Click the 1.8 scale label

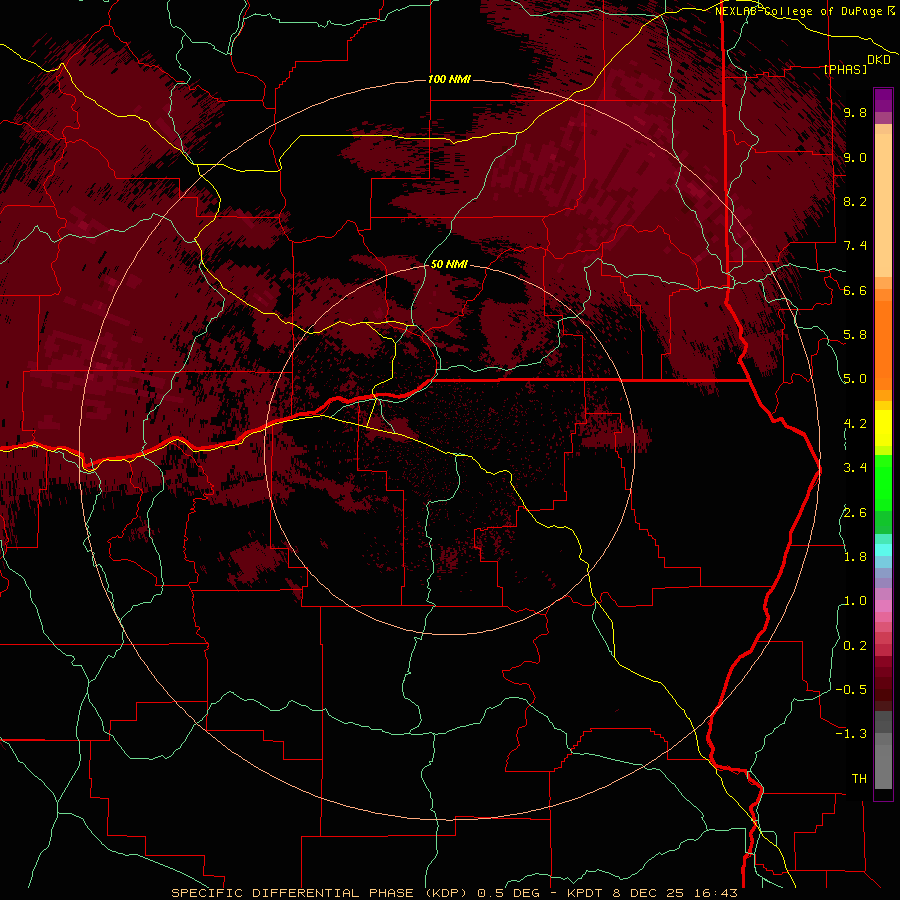(x=855, y=557)
